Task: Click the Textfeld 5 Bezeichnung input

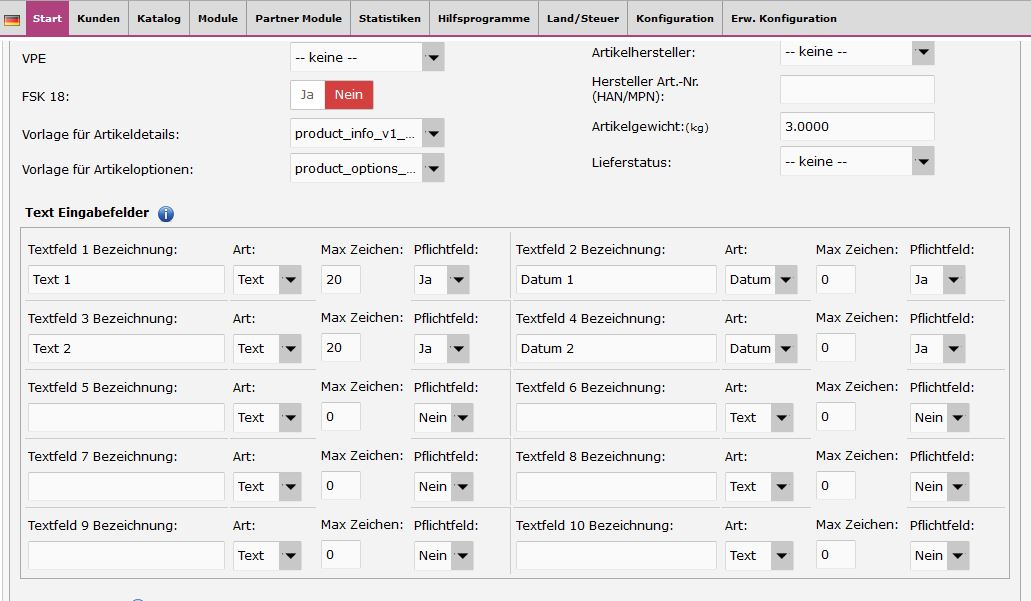Action: 125,417
